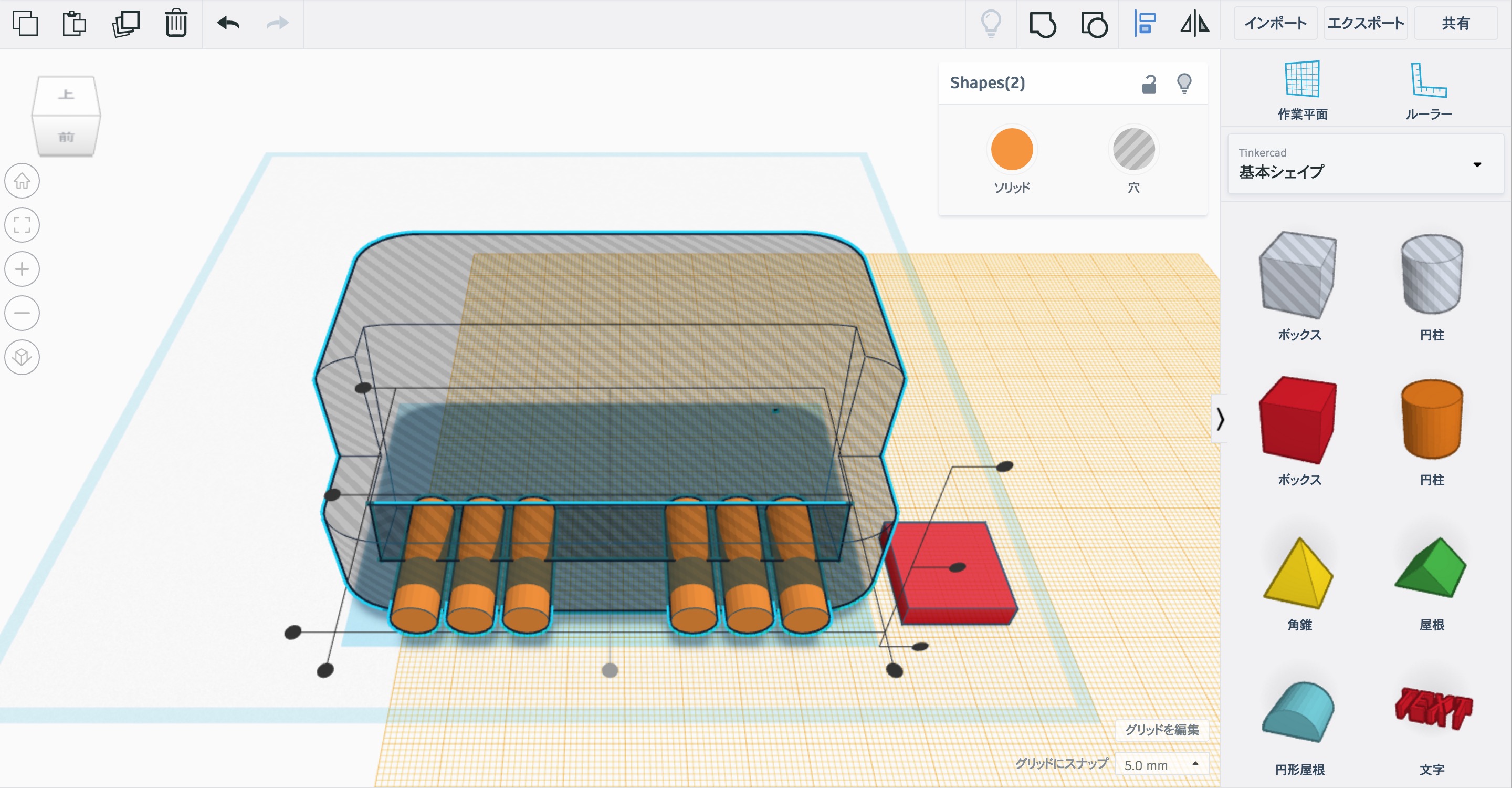The height and width of the screenshot is (788, 1512).
Task: Click the Copy icon in toolbar
Action: (25, 24)
